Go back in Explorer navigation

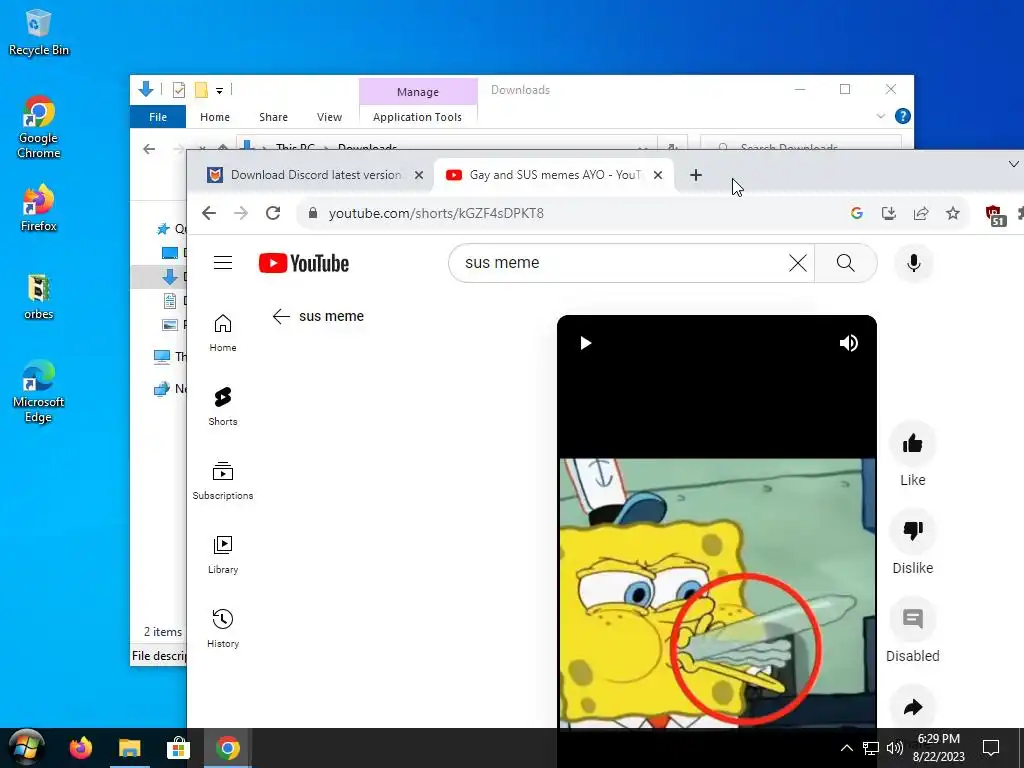[149, 150]
